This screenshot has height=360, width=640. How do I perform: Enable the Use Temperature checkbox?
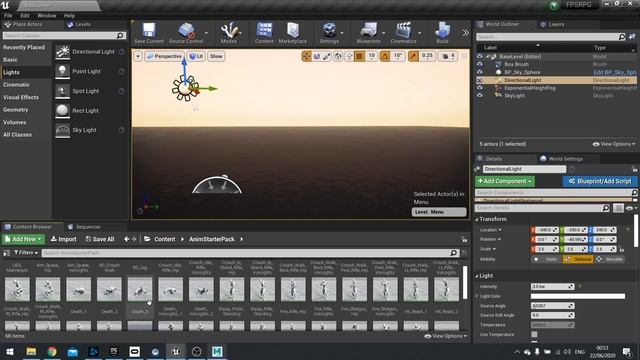click(534, 334)
